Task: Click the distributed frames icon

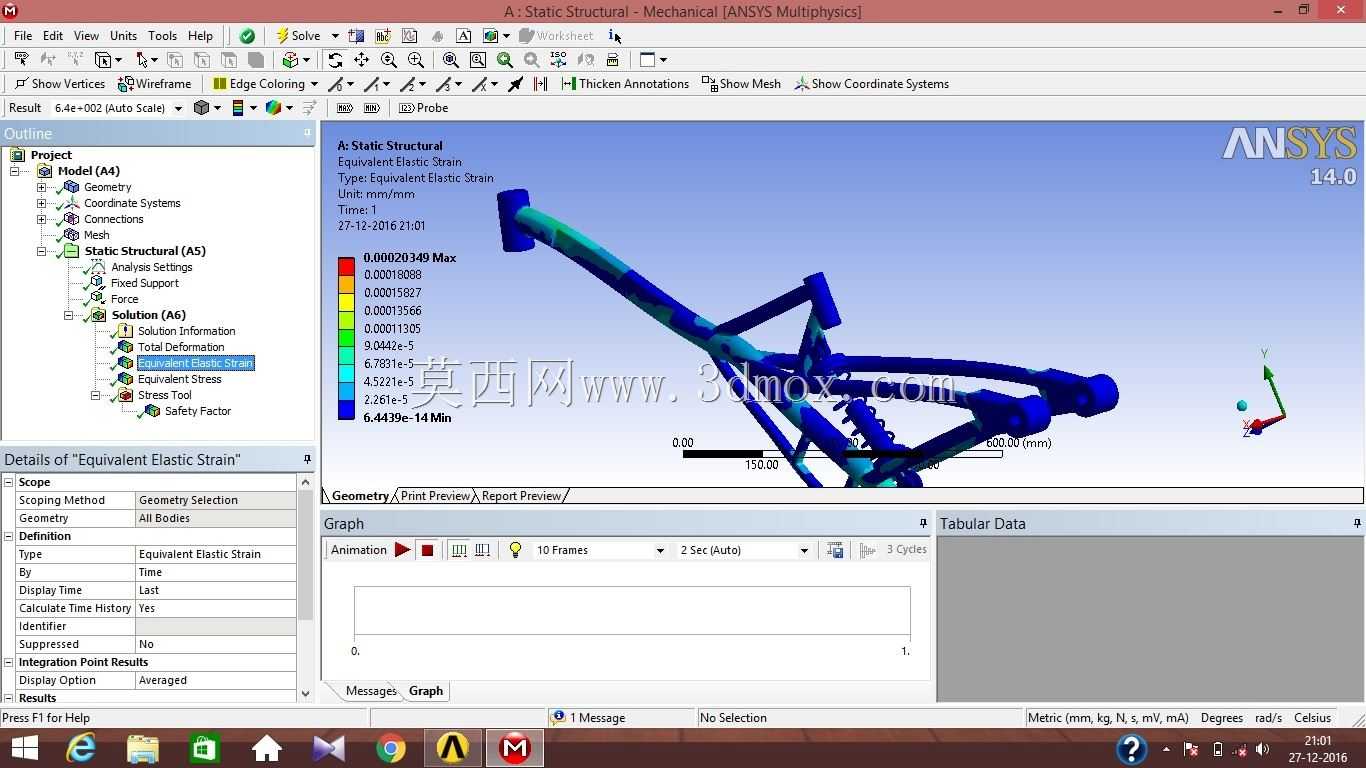Action: click(459, 550)
